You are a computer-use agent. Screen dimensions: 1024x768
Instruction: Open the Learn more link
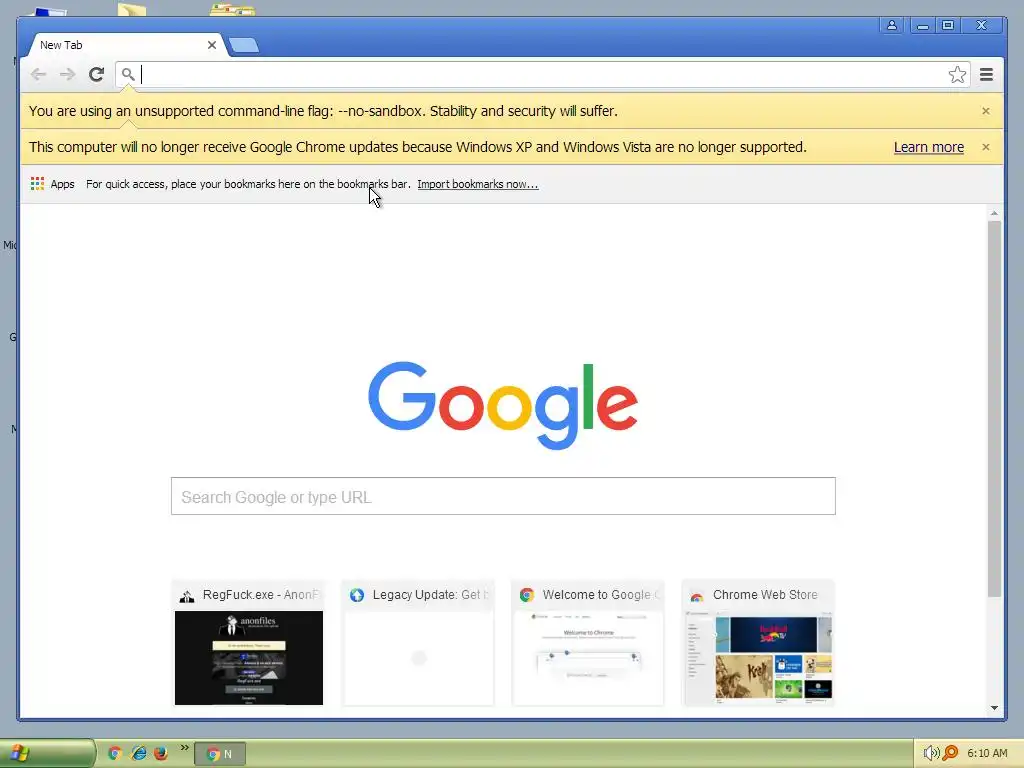(928, 147)
